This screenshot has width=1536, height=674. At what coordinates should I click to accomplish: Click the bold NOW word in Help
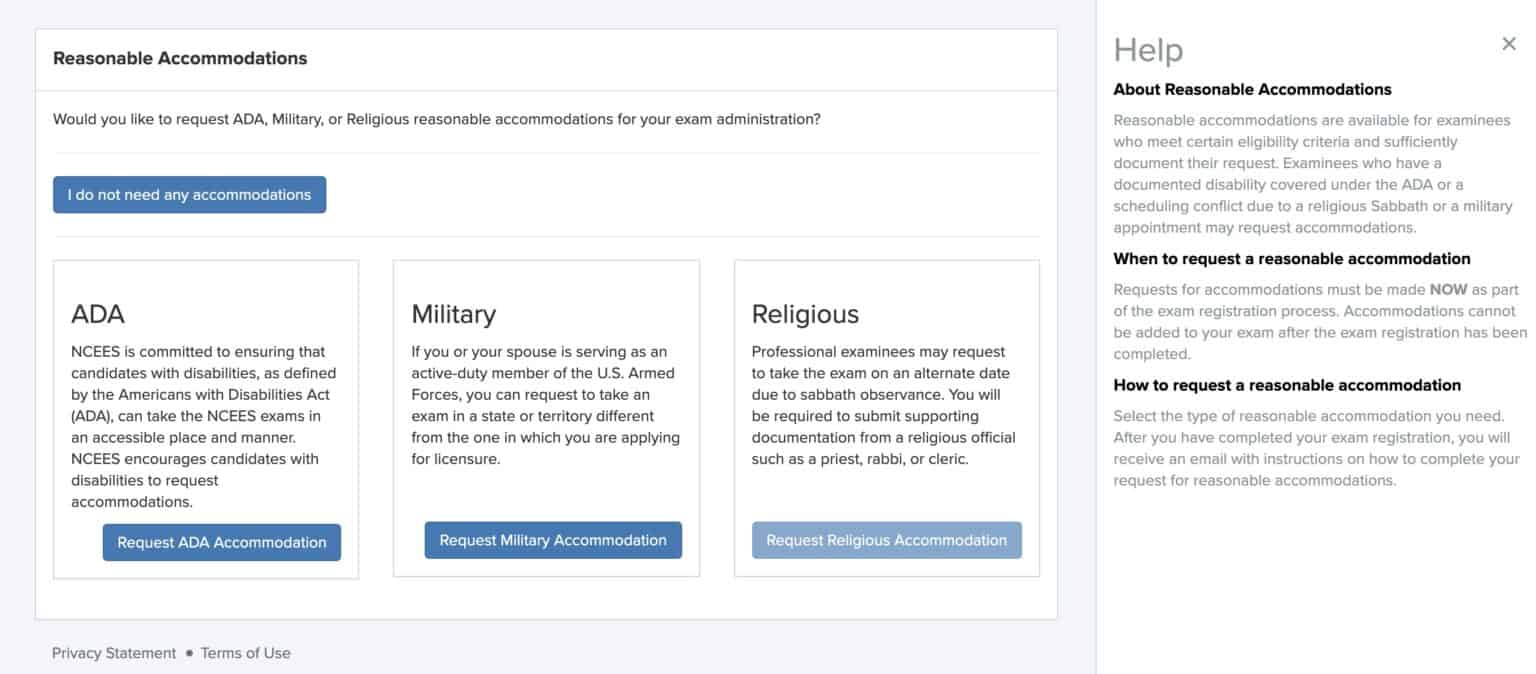coord(1446,290)
